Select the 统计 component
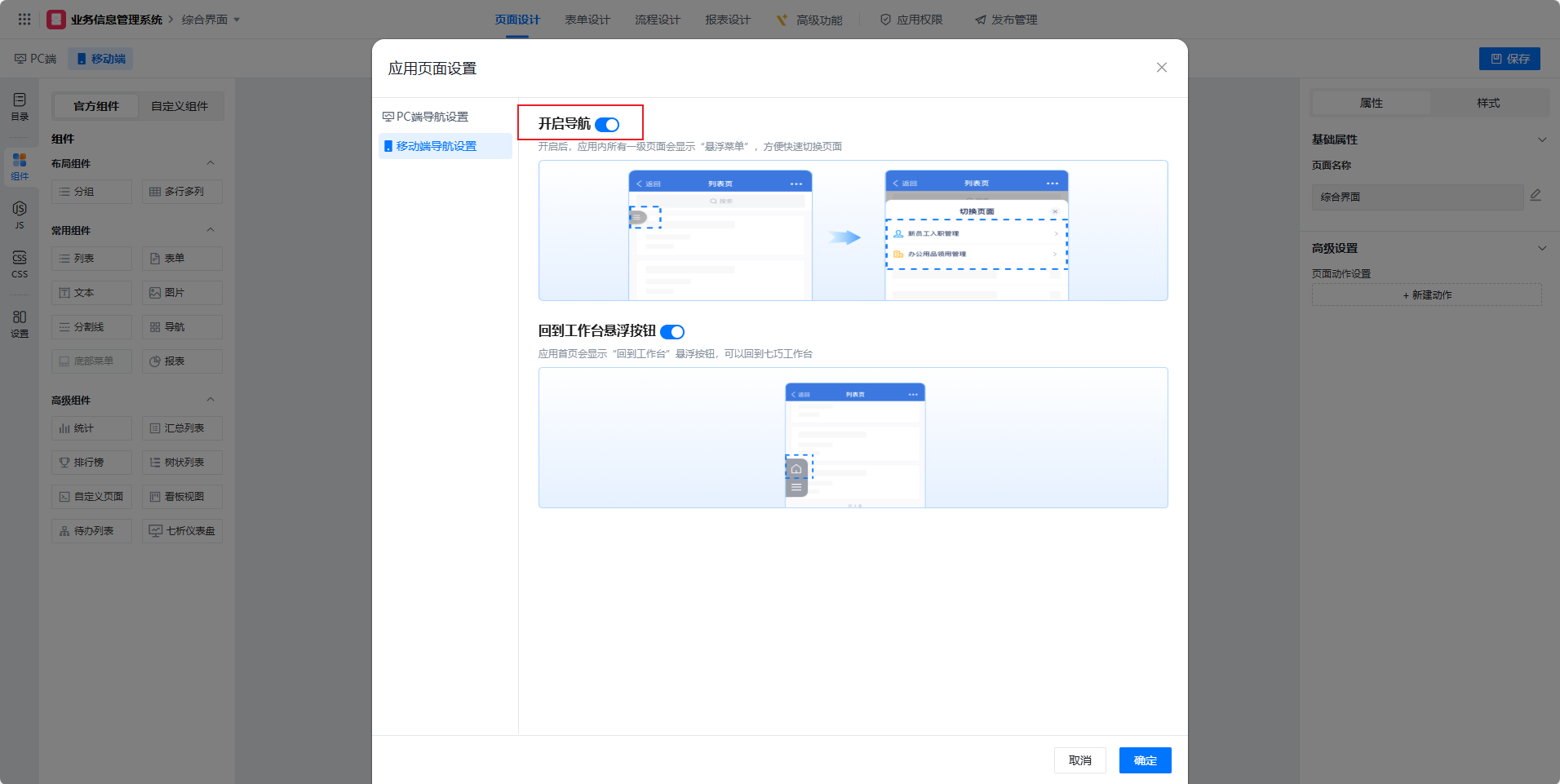 tap(91, 428)
